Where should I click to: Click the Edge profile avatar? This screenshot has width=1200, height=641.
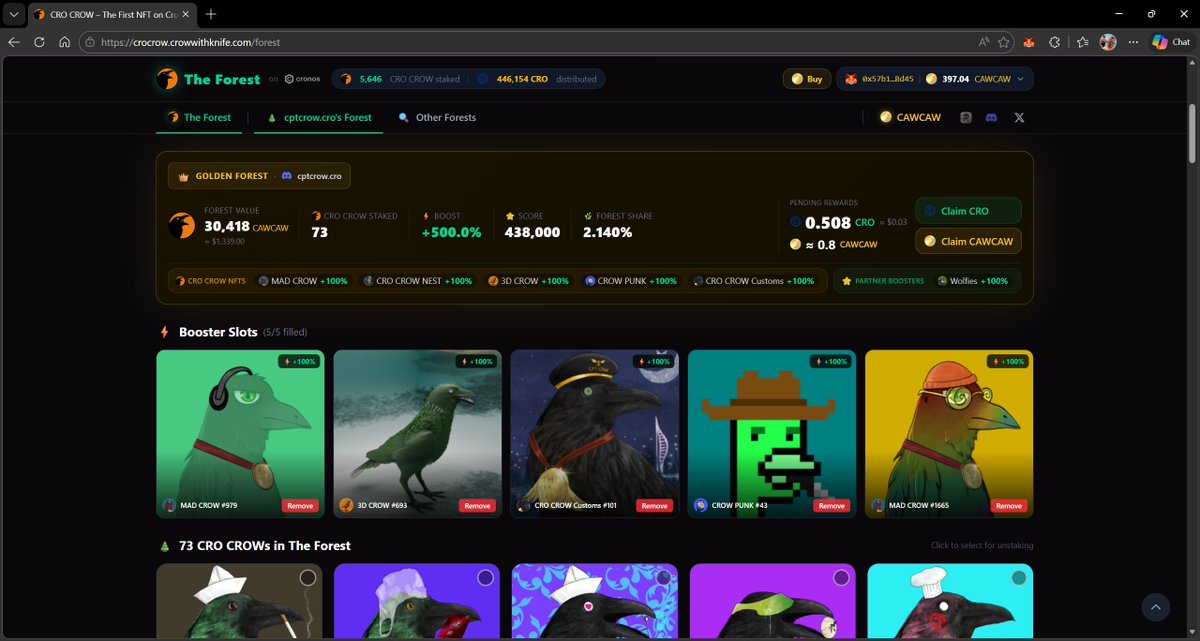(1108, 42)
